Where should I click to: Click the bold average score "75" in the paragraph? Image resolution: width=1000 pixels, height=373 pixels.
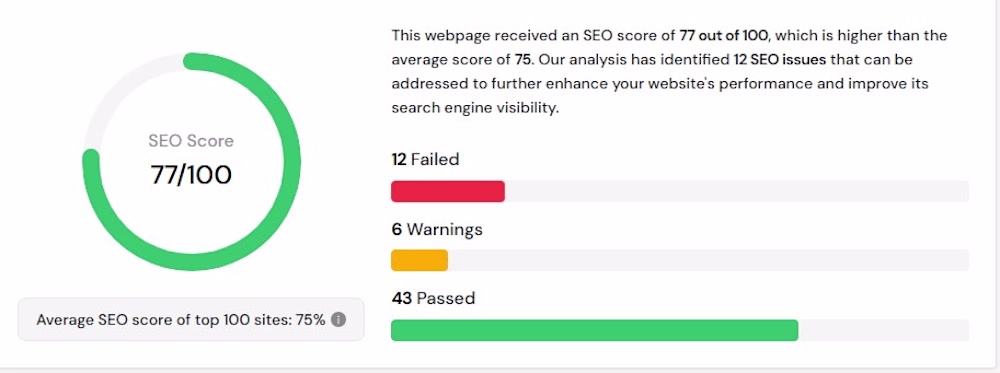523,60
